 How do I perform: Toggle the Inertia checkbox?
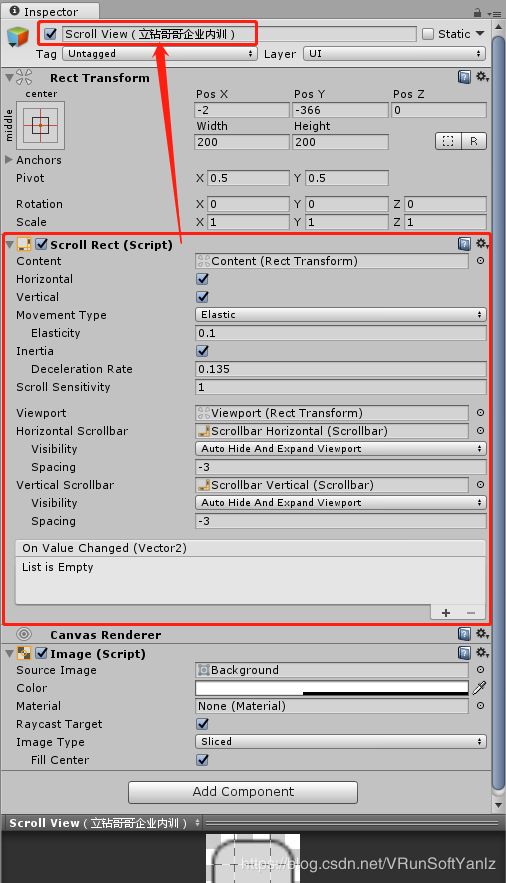(x=203, y=351)
